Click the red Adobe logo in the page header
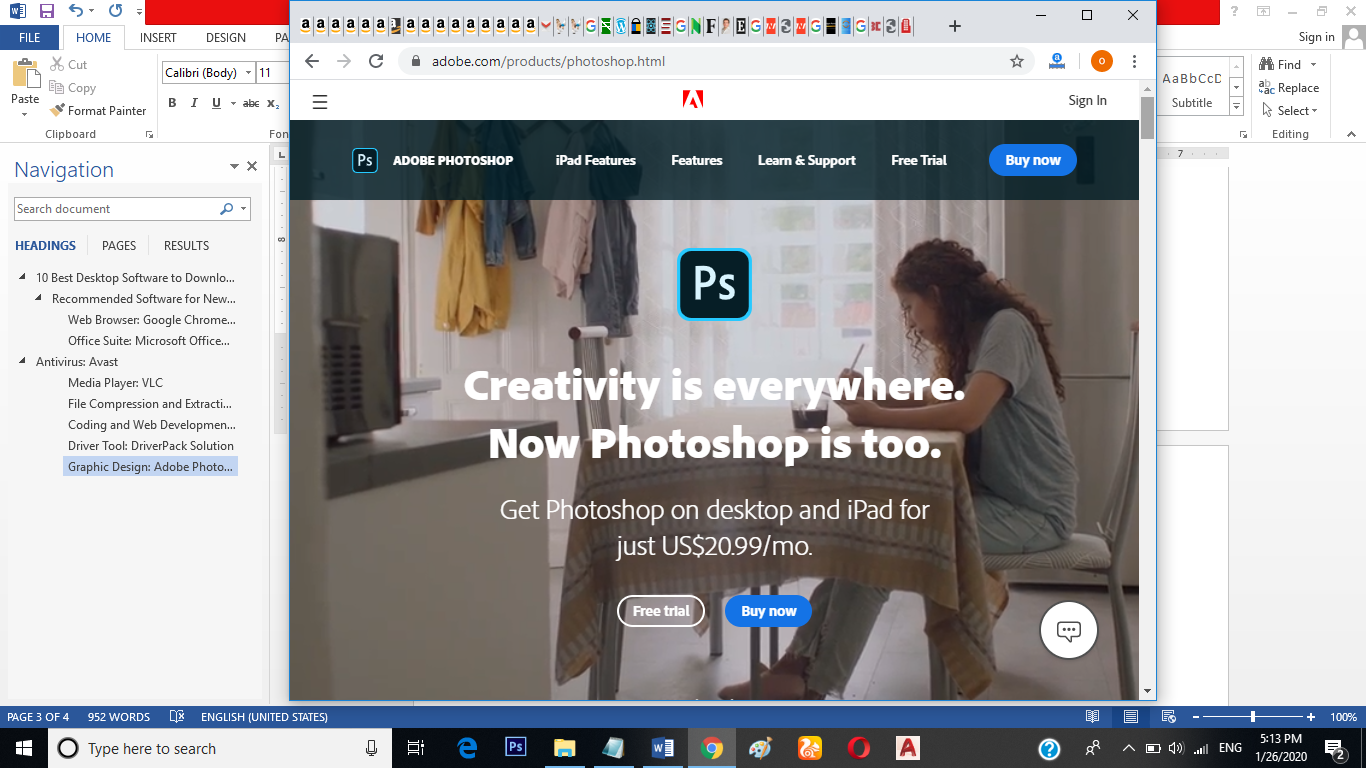 pos(693,99)
